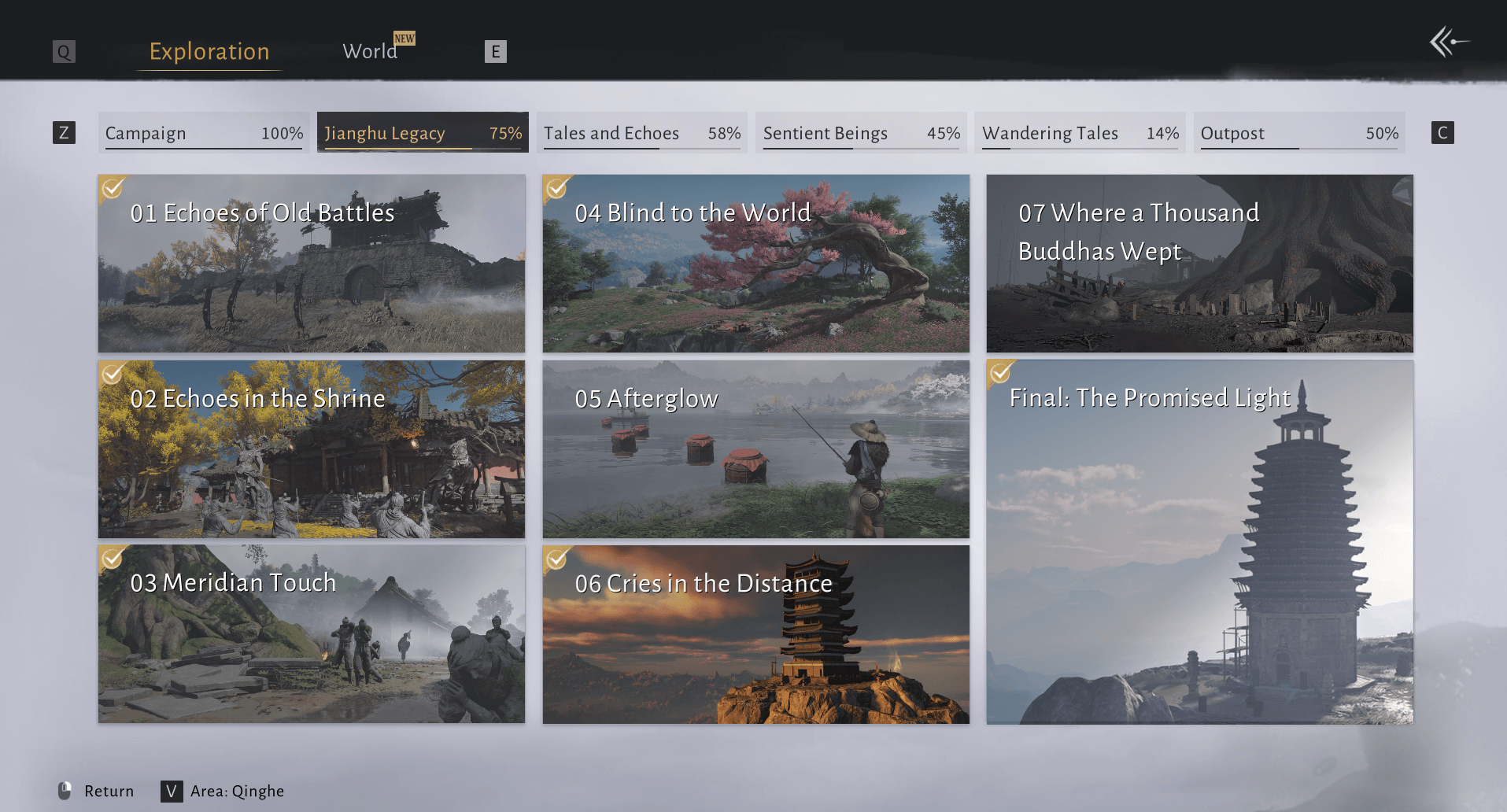The height and width of the screenshot is (812, 1507).
Task: Switch to the World tab
Action: [370, 52]
